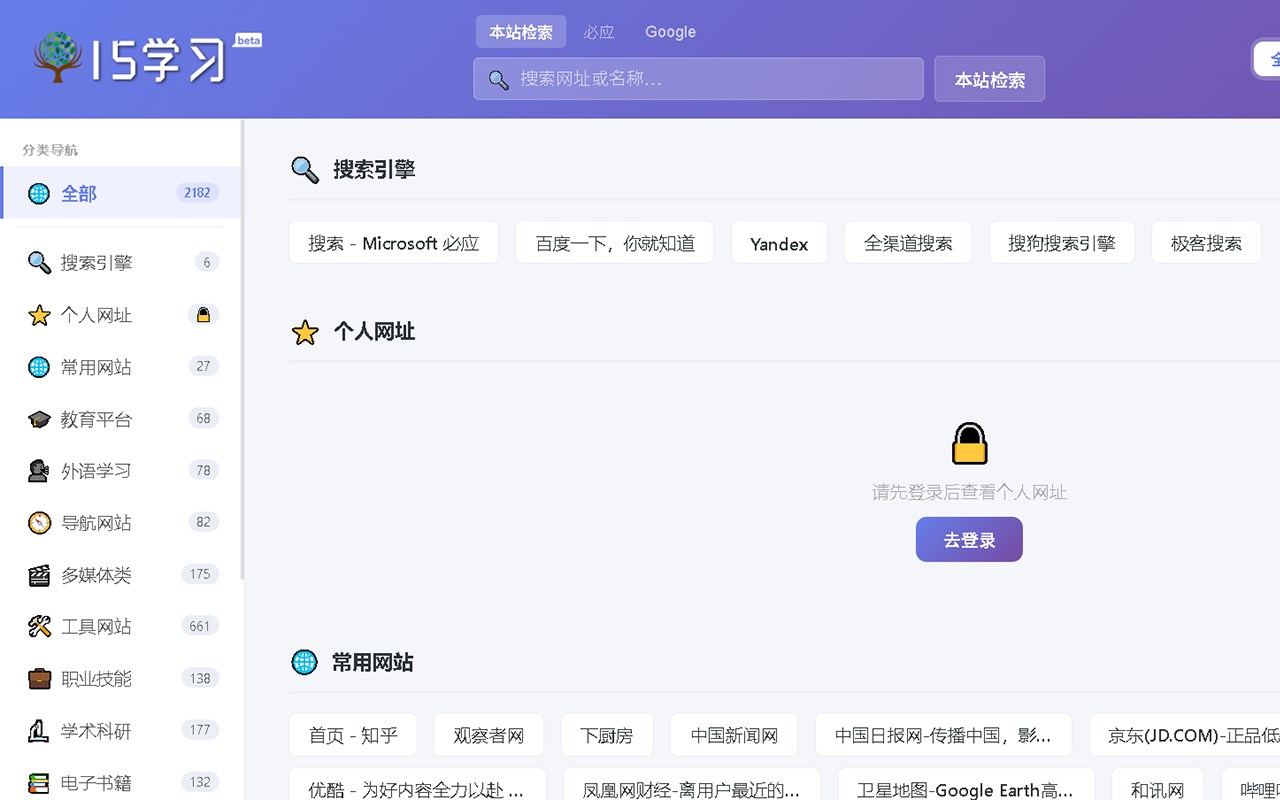Open 个人网址 category in sidebar

pos(120,315)
